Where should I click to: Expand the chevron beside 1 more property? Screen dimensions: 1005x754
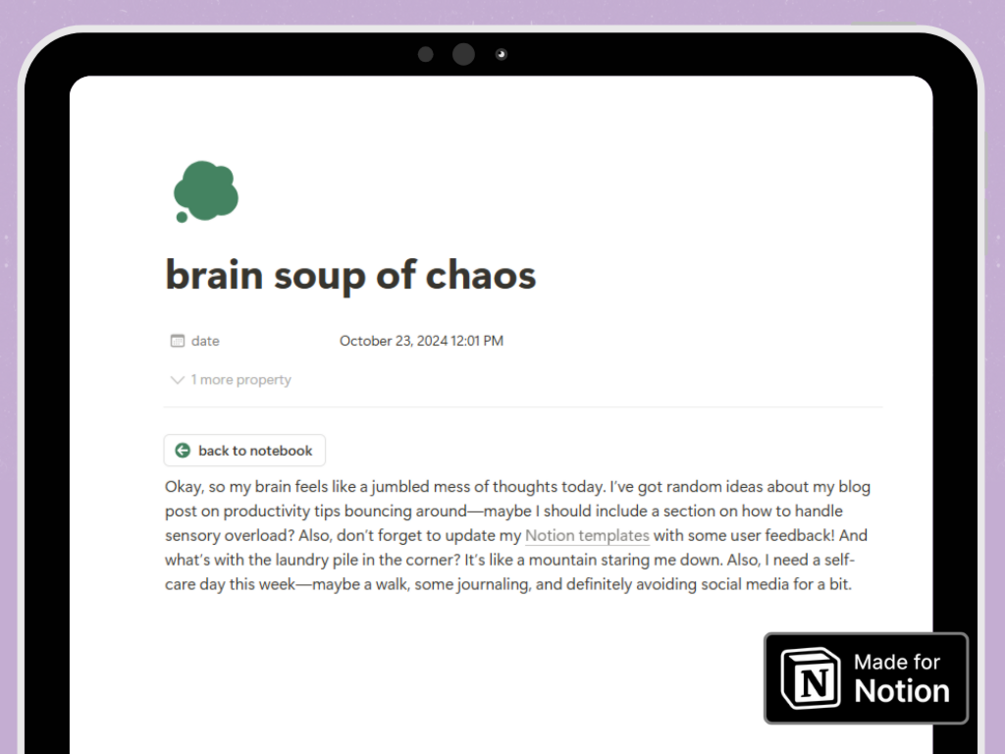(x=178, y=380)
